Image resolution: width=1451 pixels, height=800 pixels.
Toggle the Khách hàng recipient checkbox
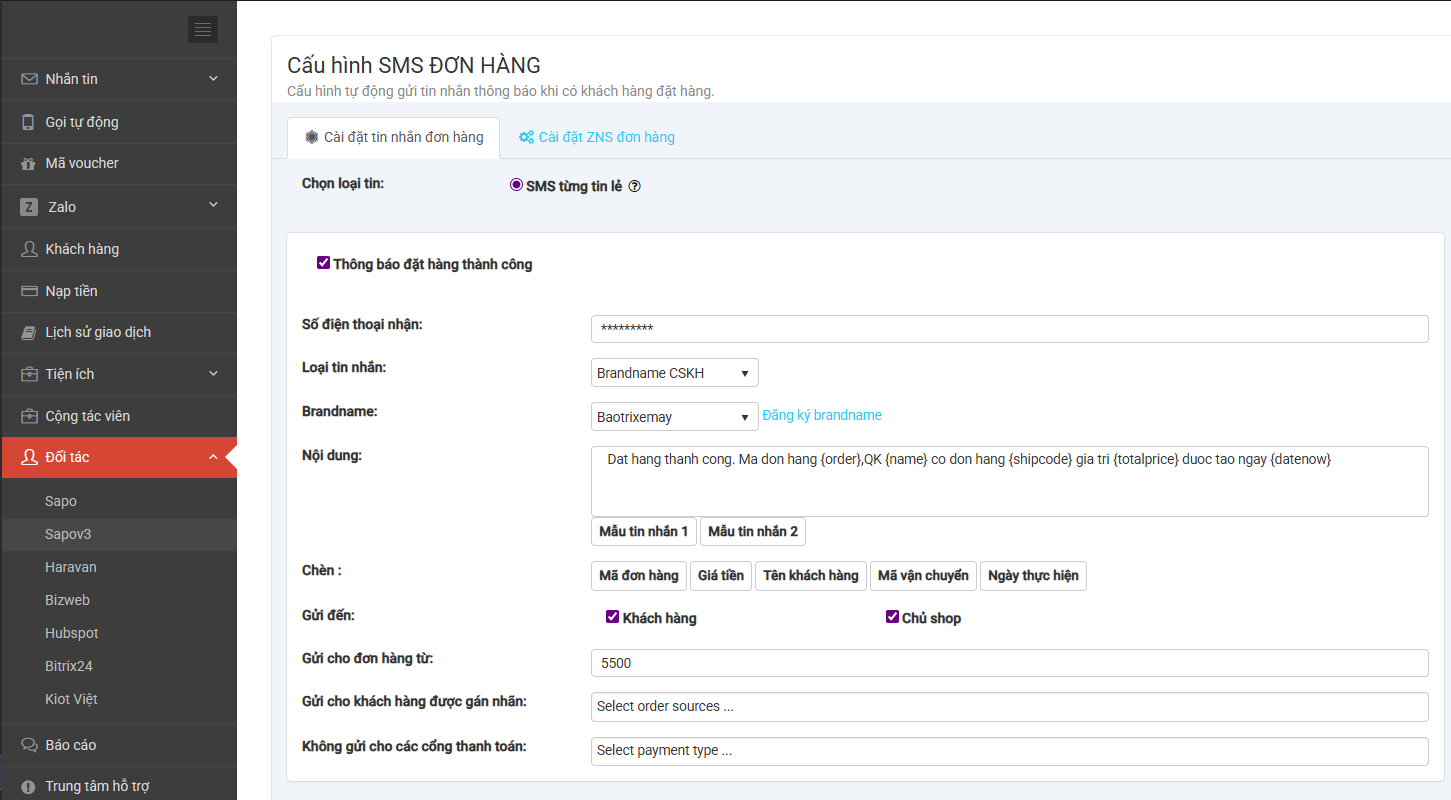pos(612,617)
